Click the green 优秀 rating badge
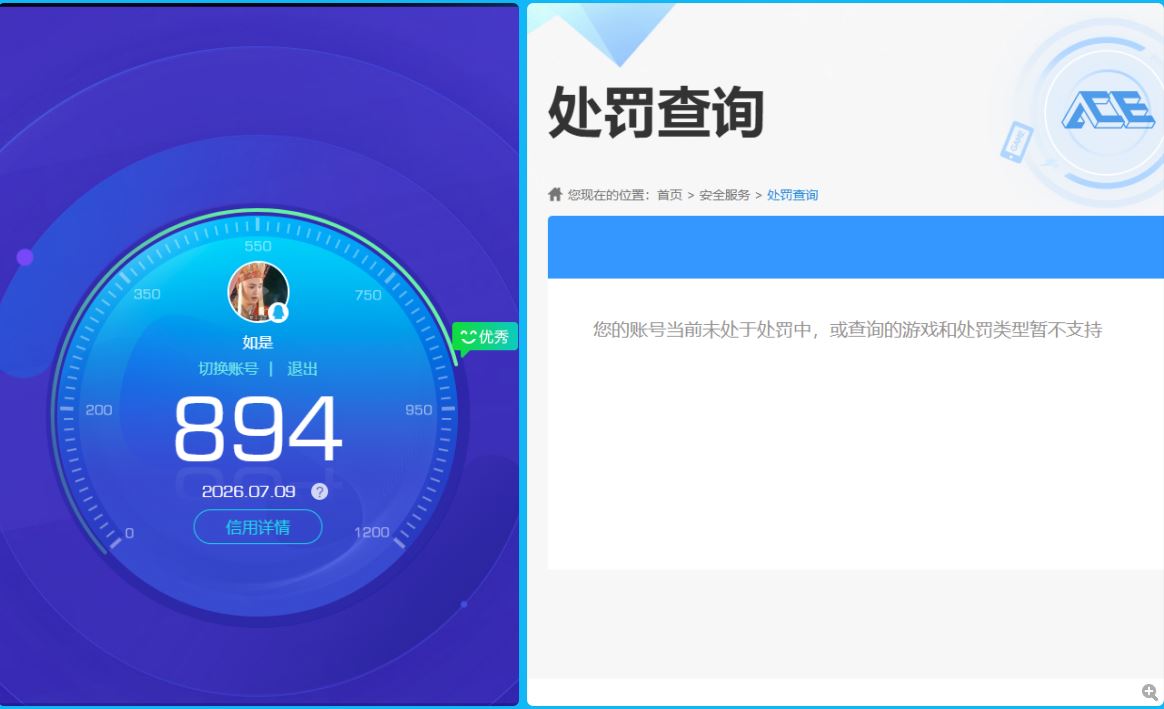The width and height of the screenshot is (1164, 709). pos(485,337)
